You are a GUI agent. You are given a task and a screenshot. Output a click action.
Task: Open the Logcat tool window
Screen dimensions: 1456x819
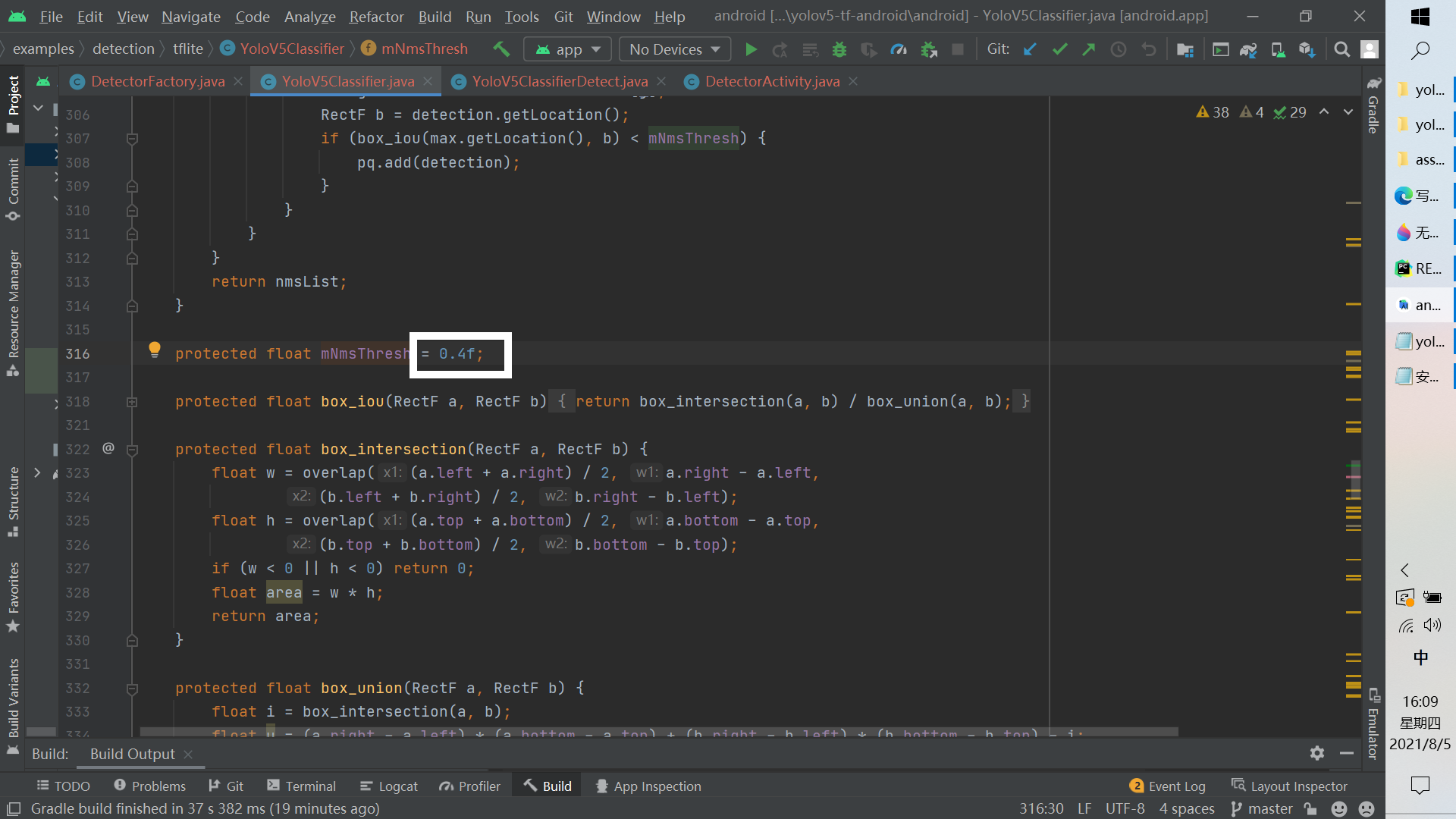(x=389, y=786)
